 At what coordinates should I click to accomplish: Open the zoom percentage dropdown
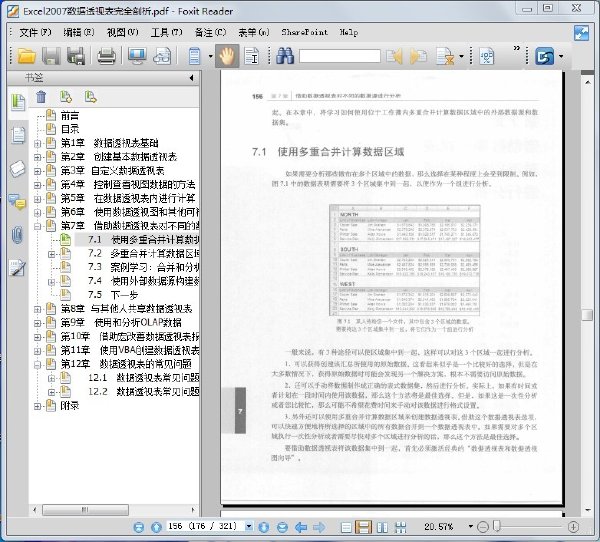[471, 527]
